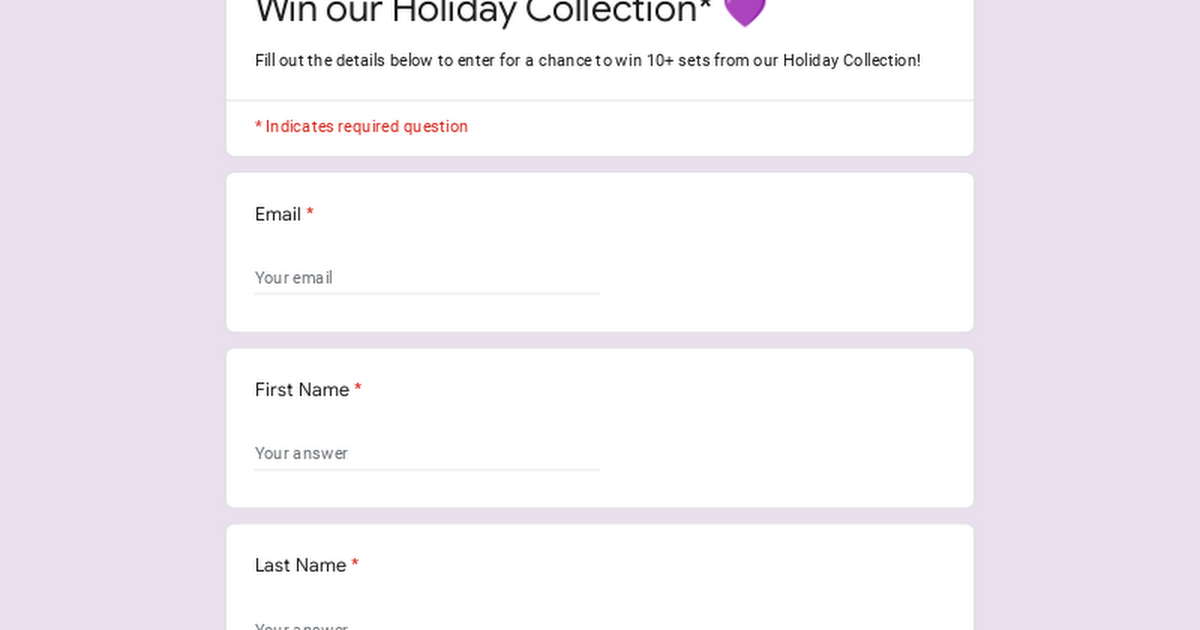Click the form description about winning 10+ sets

pyautogui.click(x=588, y=60)
